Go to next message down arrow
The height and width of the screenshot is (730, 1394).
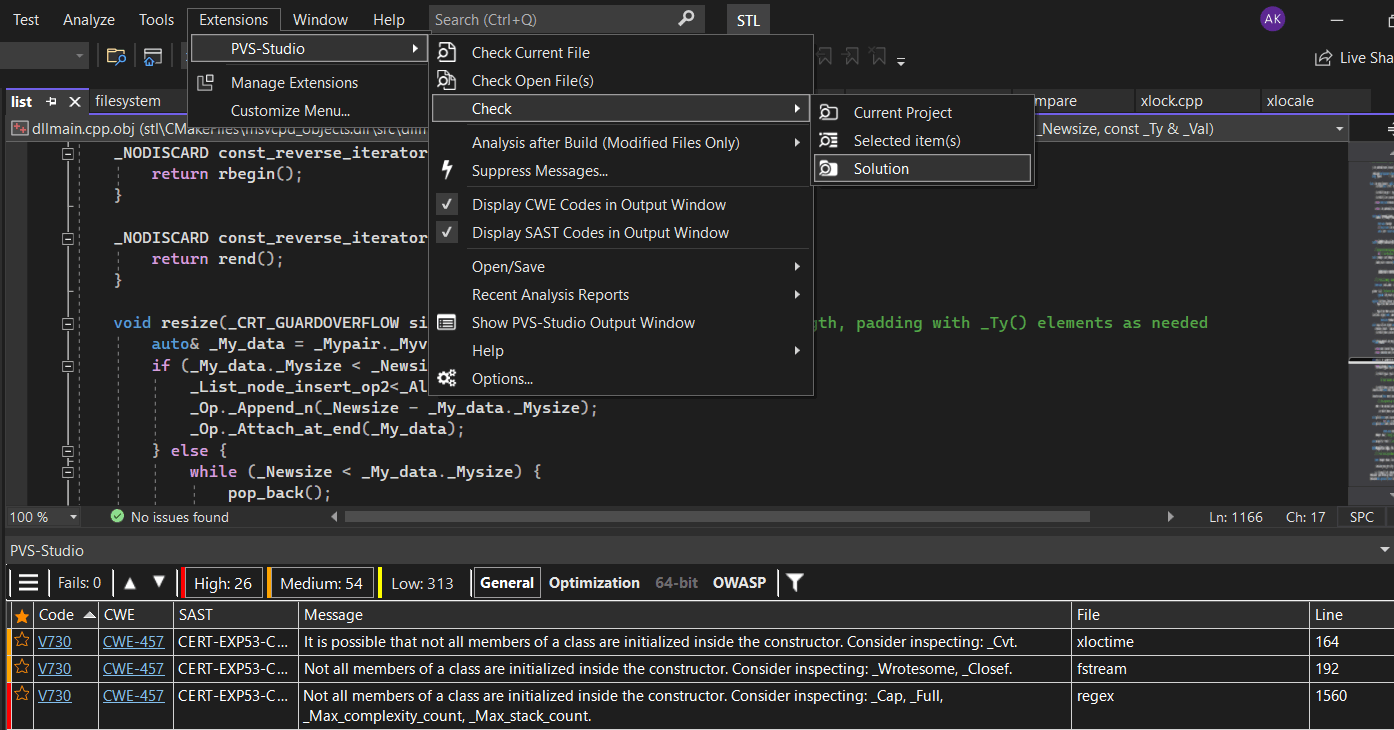click(x=158, y=582)
